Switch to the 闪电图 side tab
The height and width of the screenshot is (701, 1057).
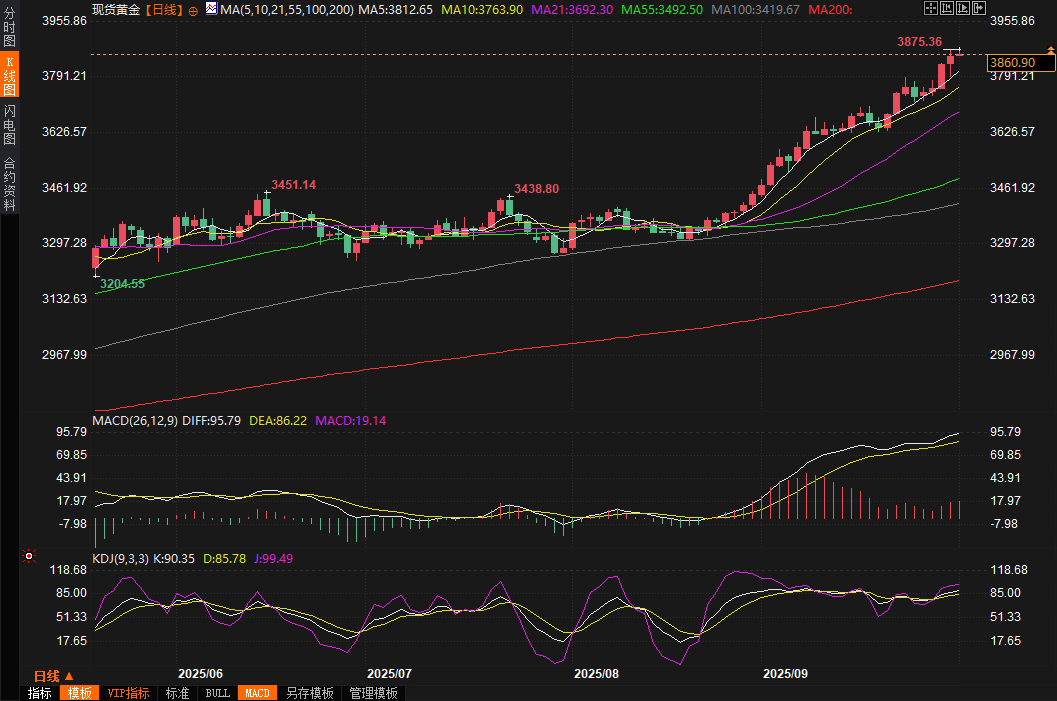coord(9,125)
